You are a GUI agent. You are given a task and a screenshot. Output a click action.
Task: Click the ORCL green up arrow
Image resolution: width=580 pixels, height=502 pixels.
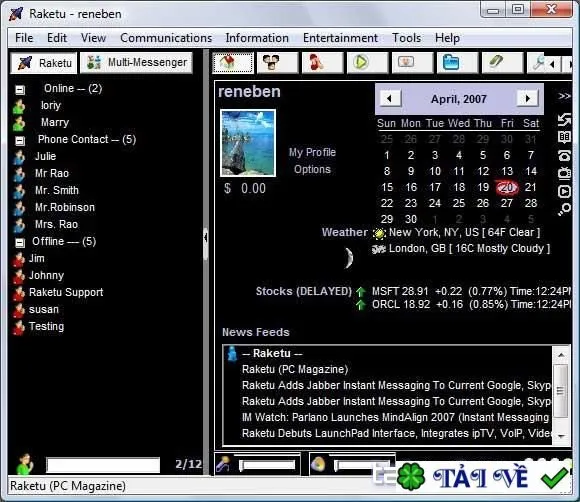pos(361,305)
